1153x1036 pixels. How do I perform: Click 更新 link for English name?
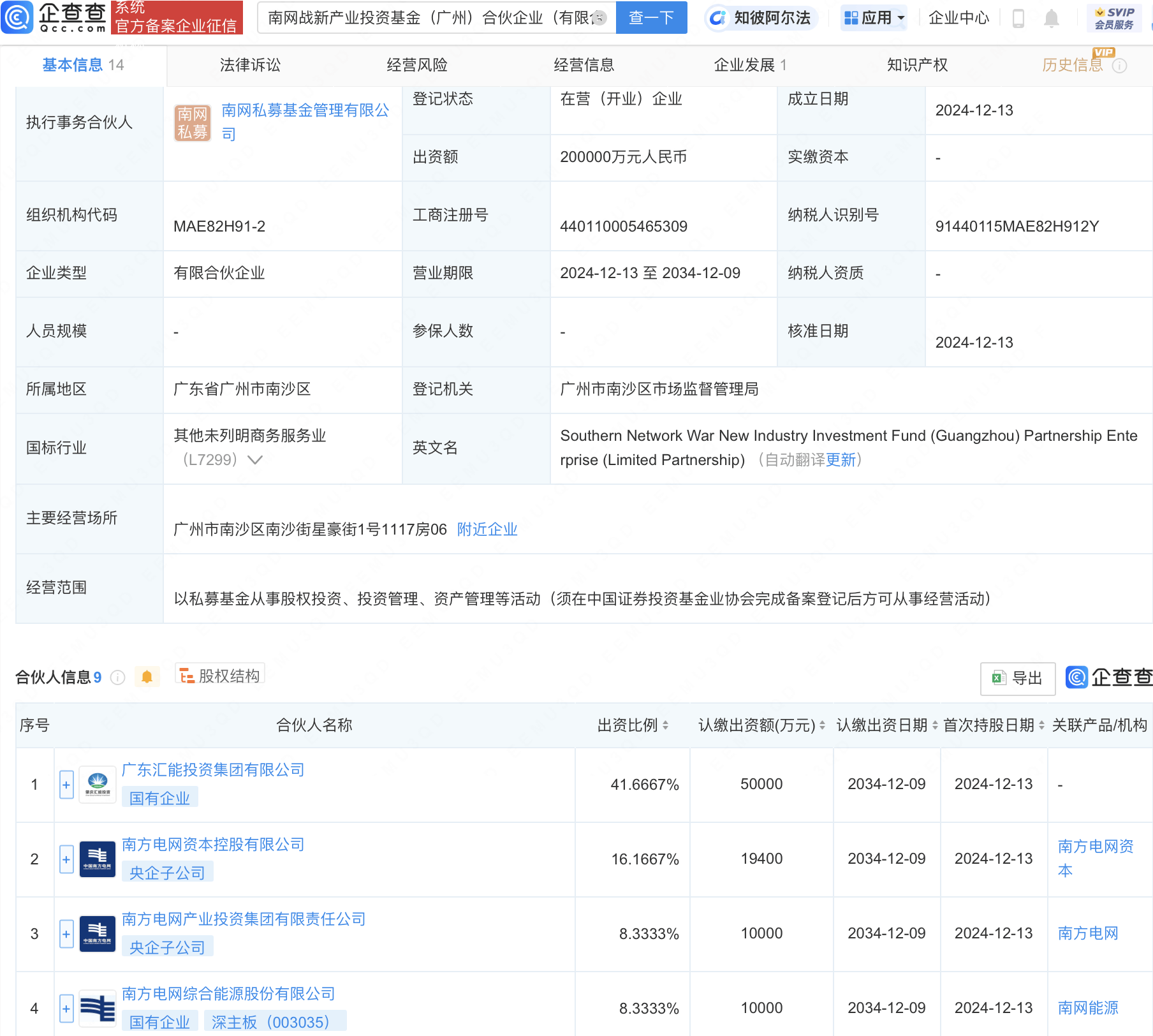click(x=841, y=460)
